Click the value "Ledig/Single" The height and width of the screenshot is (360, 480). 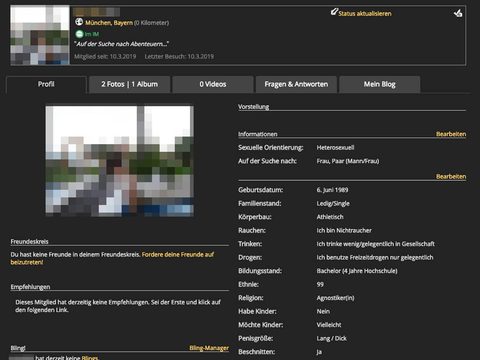pos(333,203)
